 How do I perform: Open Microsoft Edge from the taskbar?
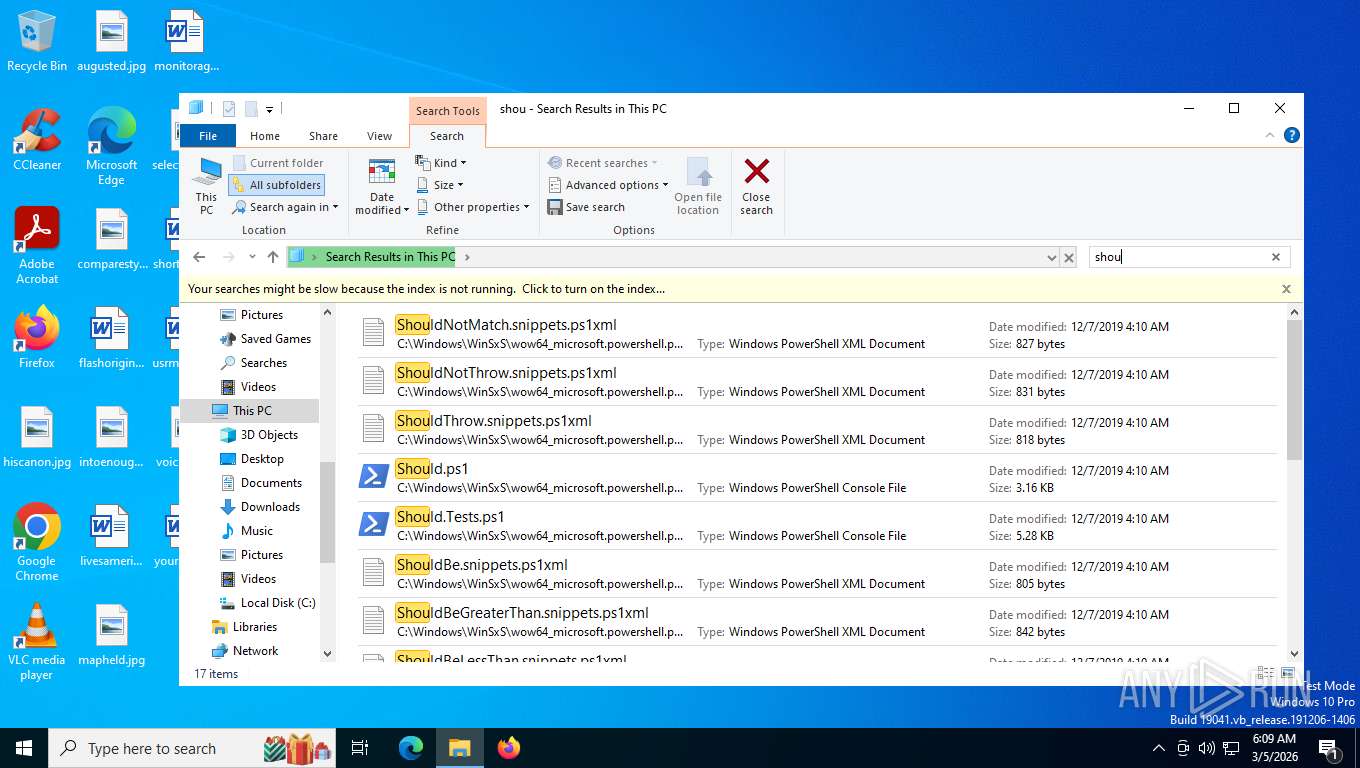tap(411, 748)
